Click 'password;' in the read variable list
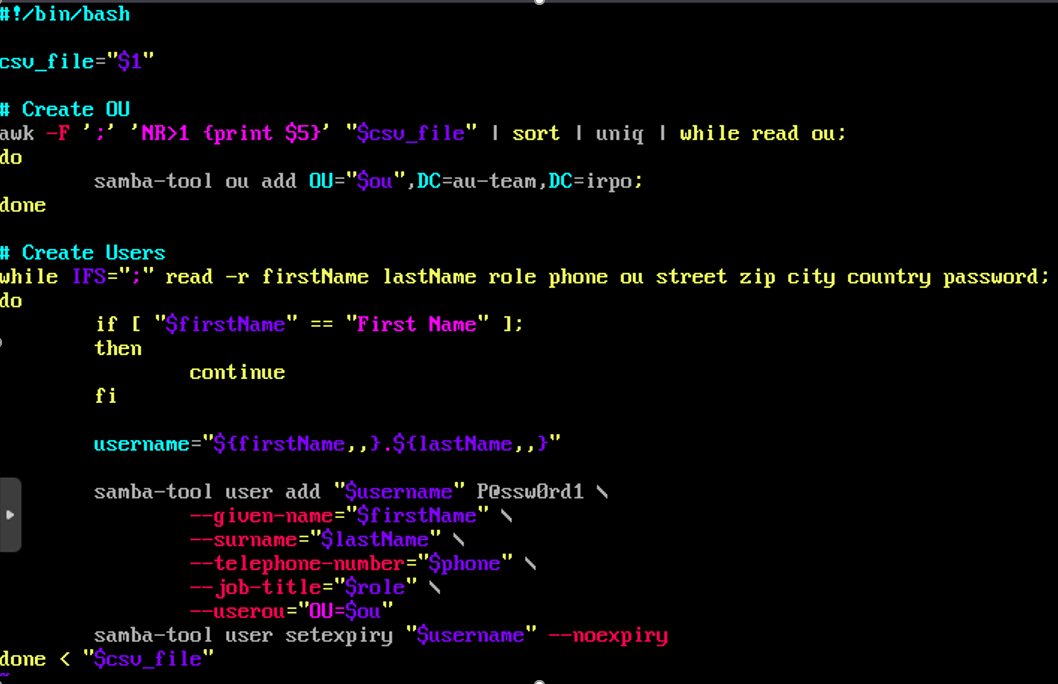Viewport: 1058px width, 684px height. [x=996, y=277]
